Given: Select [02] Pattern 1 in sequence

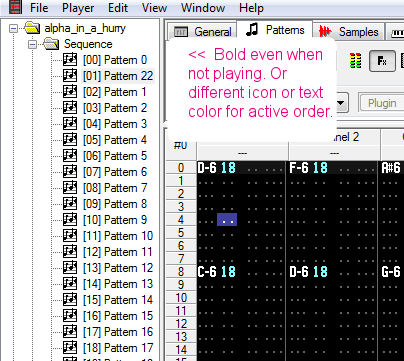Looking at the screenshot, I should point(115,92).
